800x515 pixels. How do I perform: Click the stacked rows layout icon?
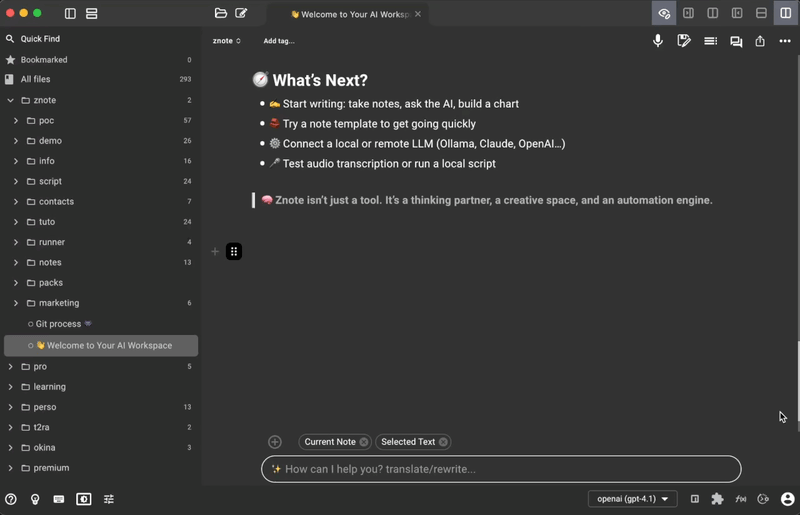pyautogui.click(x=91, y=13)
